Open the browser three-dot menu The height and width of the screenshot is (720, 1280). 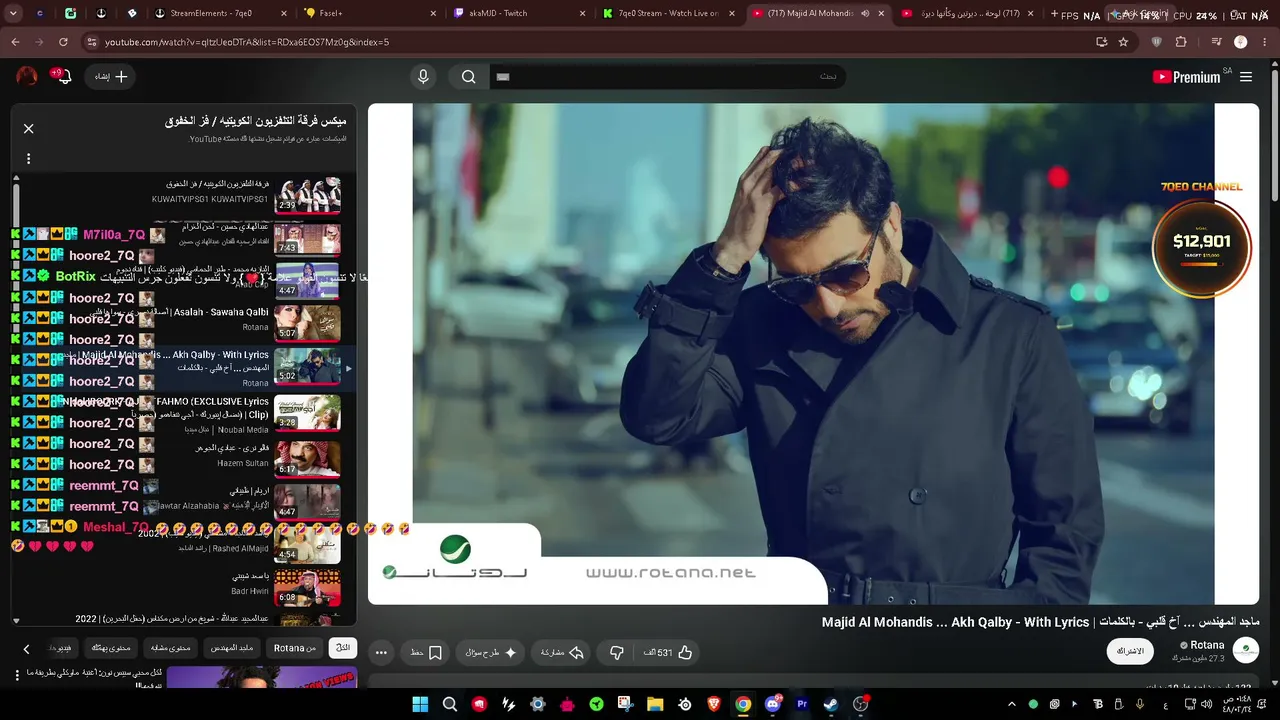pyautogui.click(x=1265, y=42)
